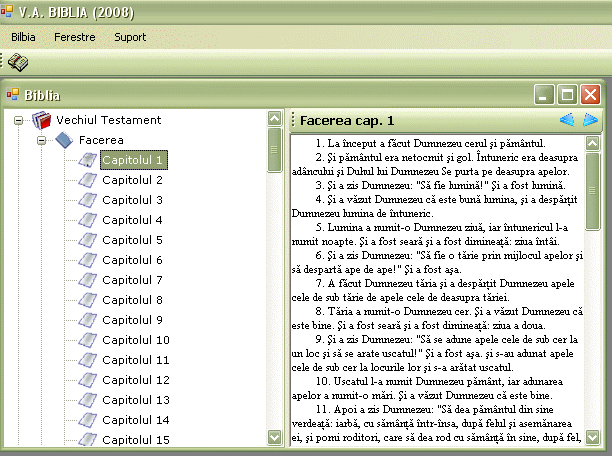Image resolution: width=612 pixels, height=456 pixels.
Task: Open the Bilbia menu
Action: (x=24, y=37)
